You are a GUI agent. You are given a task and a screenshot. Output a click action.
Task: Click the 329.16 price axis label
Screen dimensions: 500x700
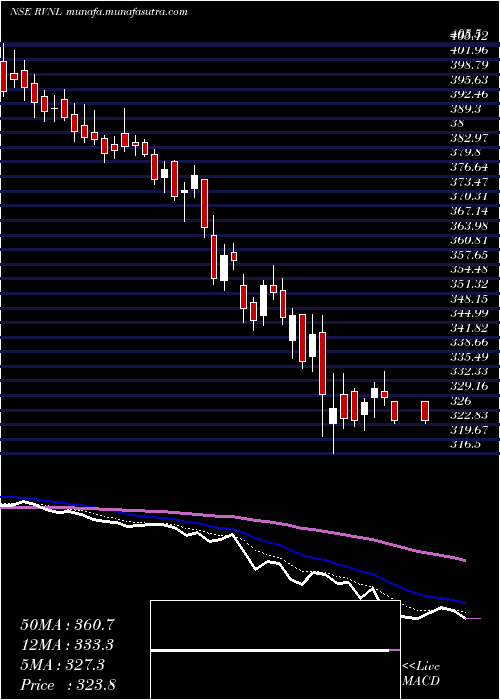click(x=468, y=386)
